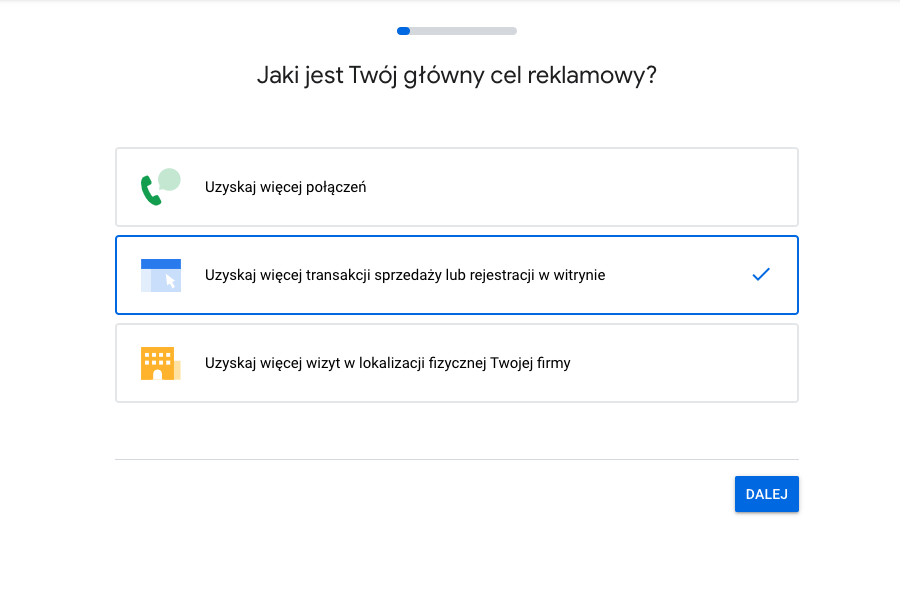Click the doorway of the building icon
This screenshot has height=590, width=900.
pos(157,374)
